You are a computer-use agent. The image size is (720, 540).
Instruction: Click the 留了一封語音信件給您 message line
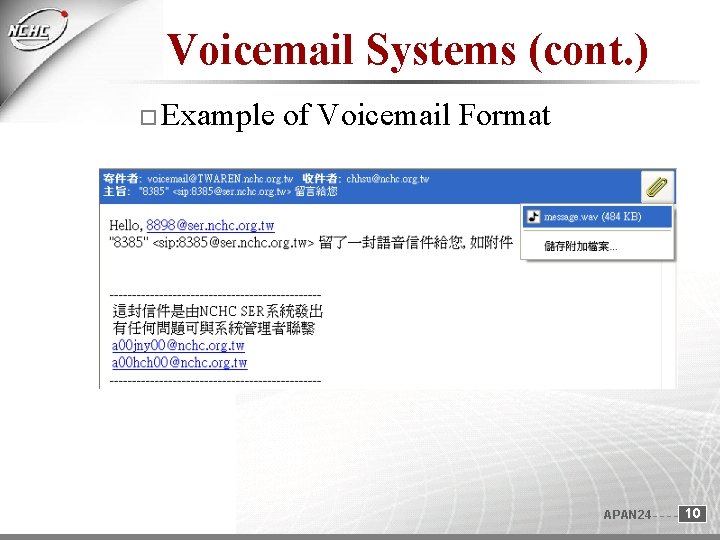click(311, 242)
